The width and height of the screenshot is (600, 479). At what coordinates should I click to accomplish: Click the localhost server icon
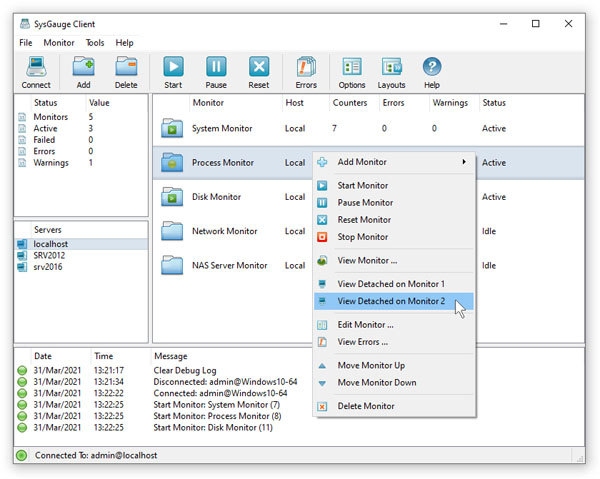[22, 244]
